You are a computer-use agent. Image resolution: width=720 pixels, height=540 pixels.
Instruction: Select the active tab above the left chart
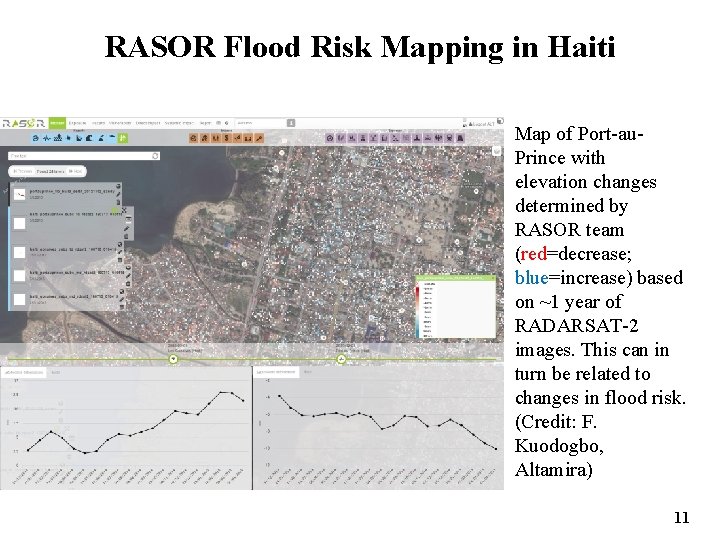[24, 372]
